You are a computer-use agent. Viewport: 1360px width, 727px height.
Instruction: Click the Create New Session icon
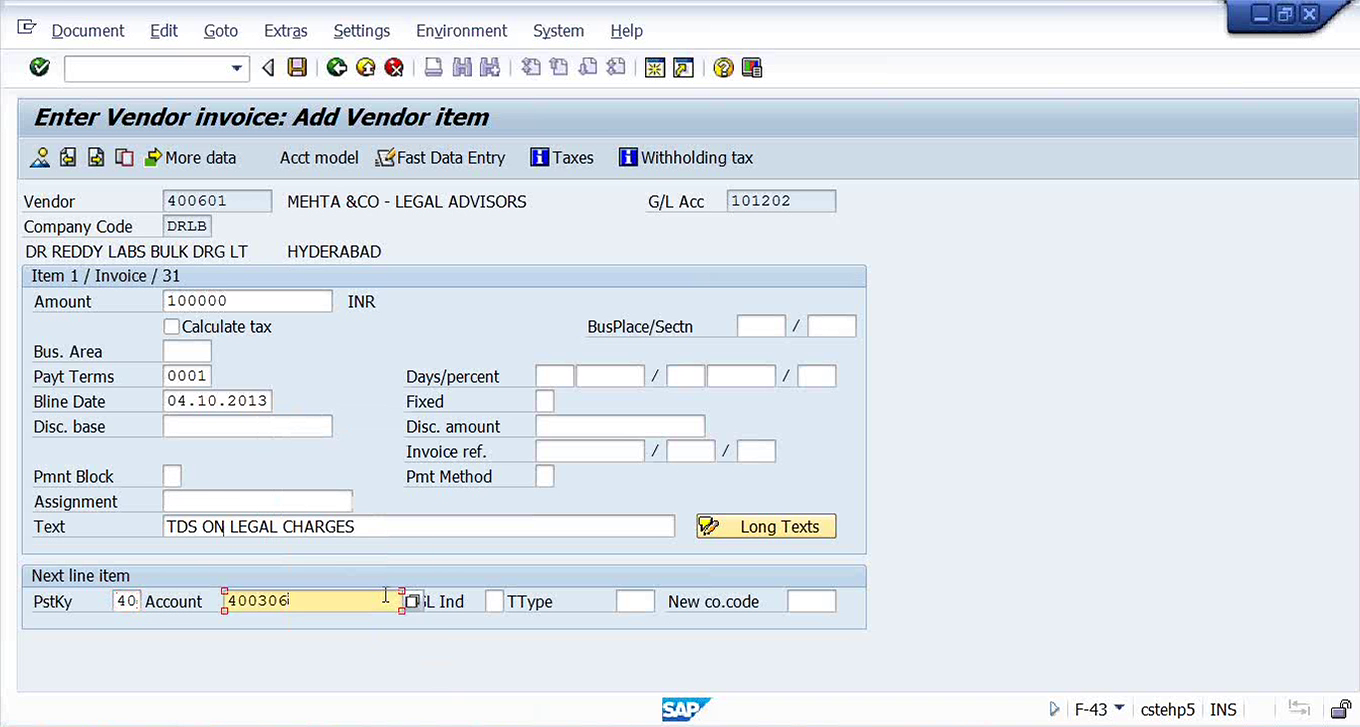(x=655, y=68)
